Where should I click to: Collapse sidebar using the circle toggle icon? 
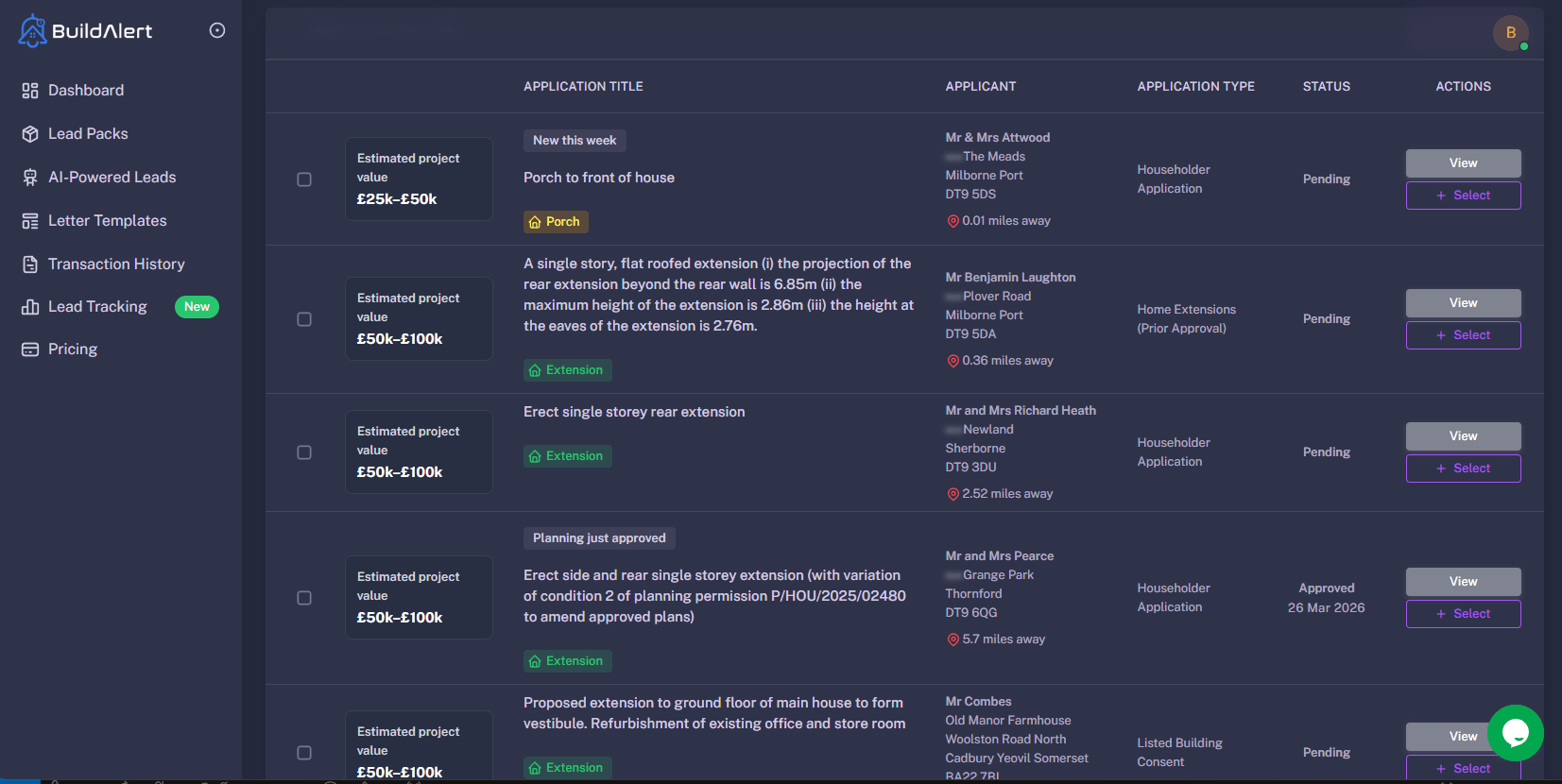point(217,30)
